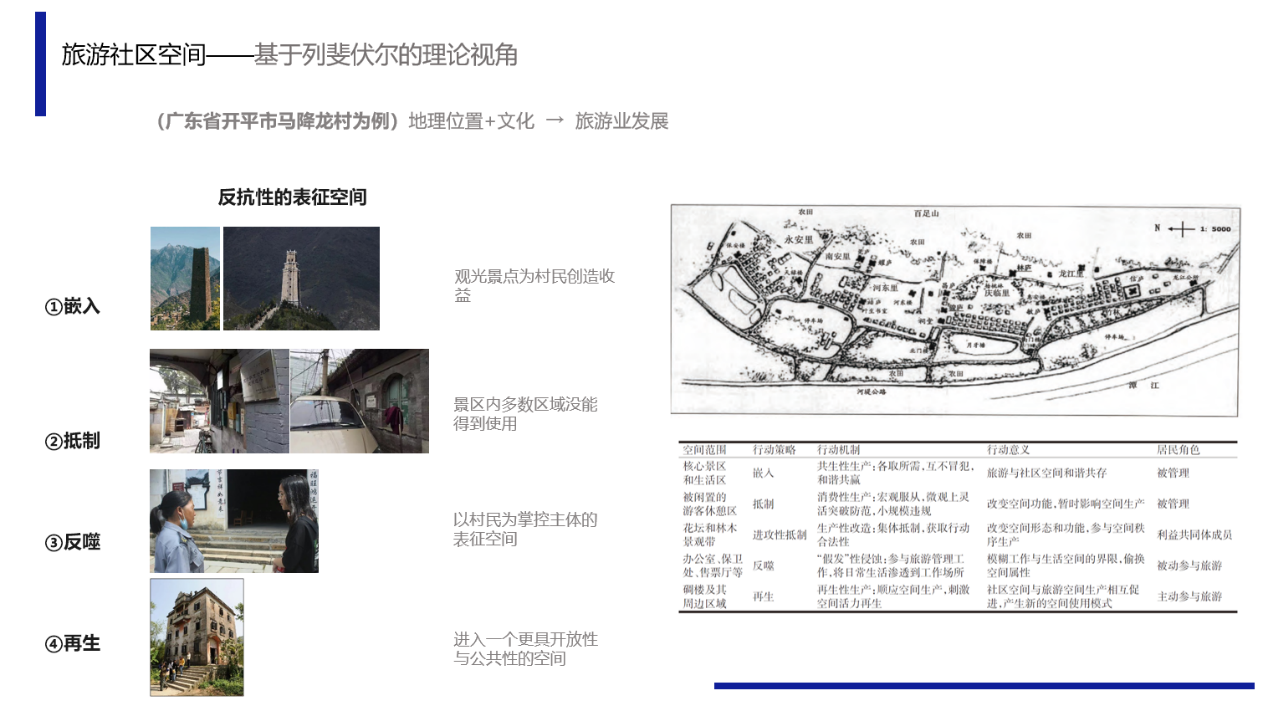Click the alley photo with wall sign
Viewport: 1268px width, 706px height.
(x=219, y=401)
